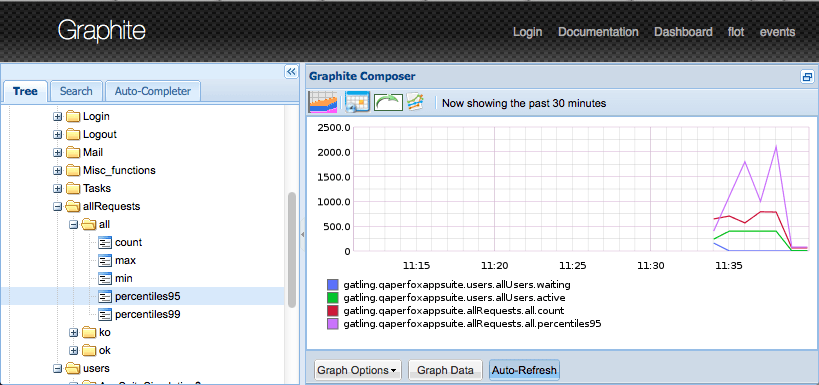The height and width of the screenshot is (385, 819).
Task: Open the recent time range calendar icon
Action: click(358, 102)
